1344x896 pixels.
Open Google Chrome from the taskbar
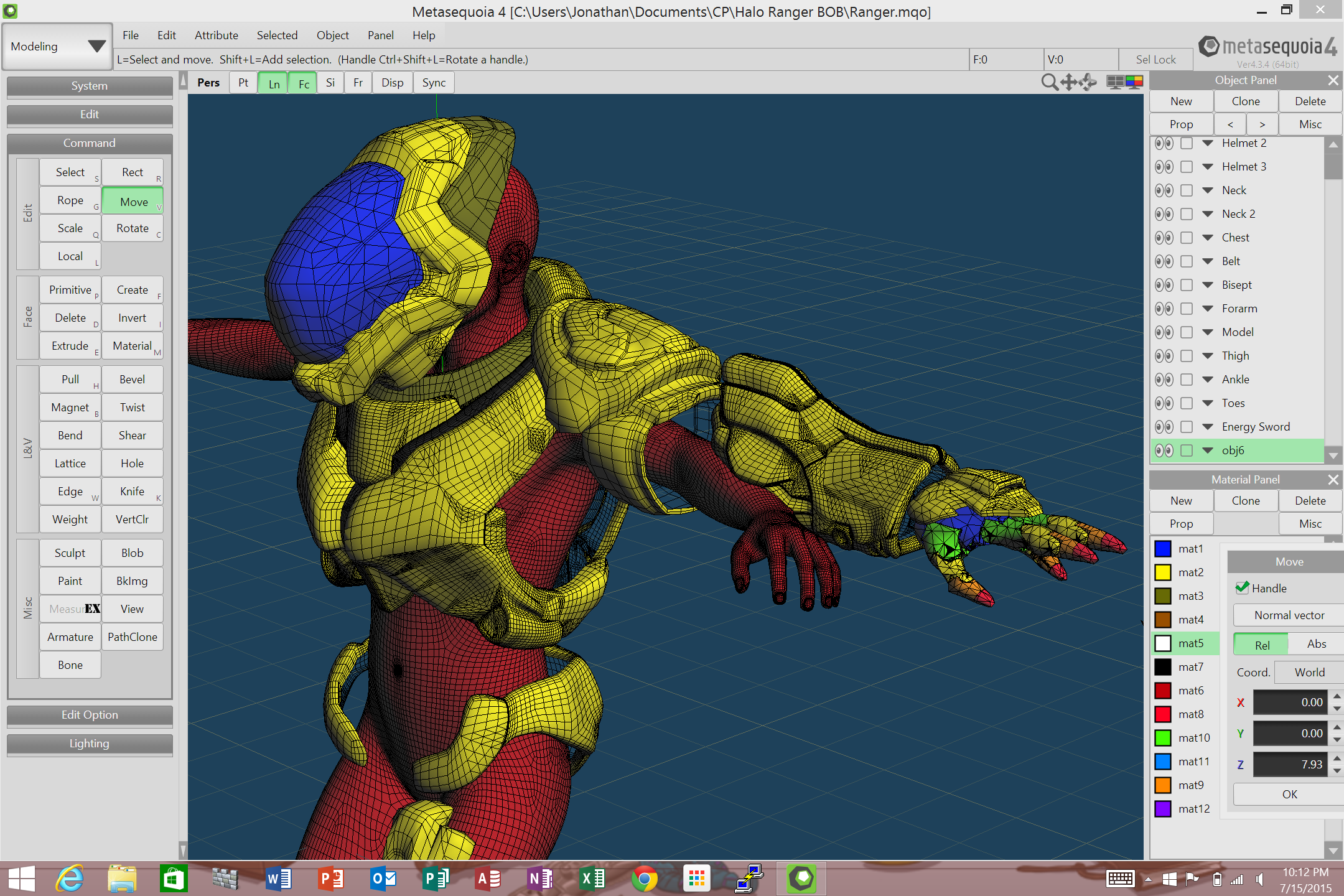coord(644,879)
